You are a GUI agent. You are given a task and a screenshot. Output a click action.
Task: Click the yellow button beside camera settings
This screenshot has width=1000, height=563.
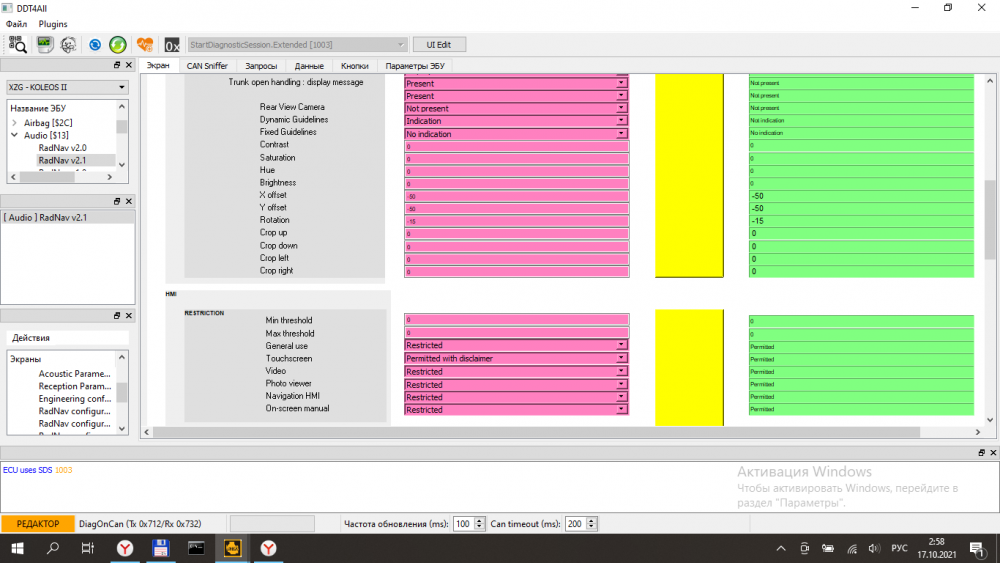point(689,175)
